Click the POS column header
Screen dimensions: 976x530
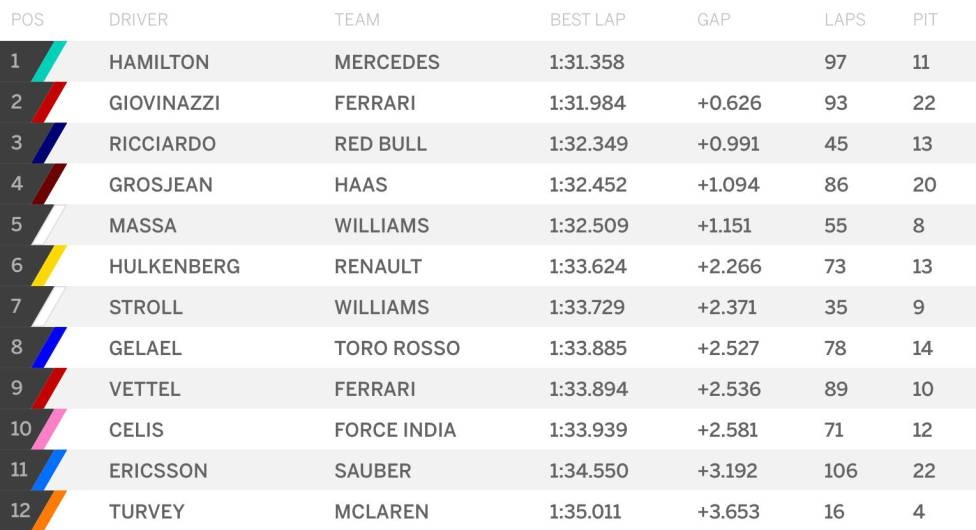click(x=27, y=20)
